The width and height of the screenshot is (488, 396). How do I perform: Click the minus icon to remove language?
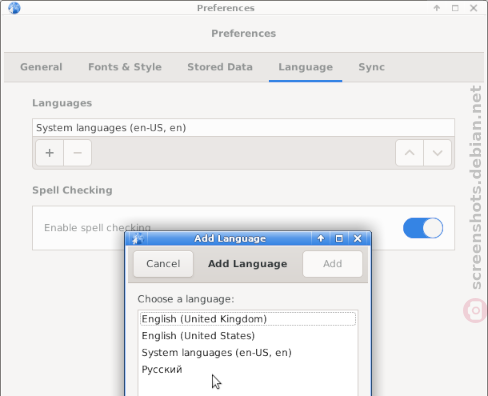(x=77, y=153)
